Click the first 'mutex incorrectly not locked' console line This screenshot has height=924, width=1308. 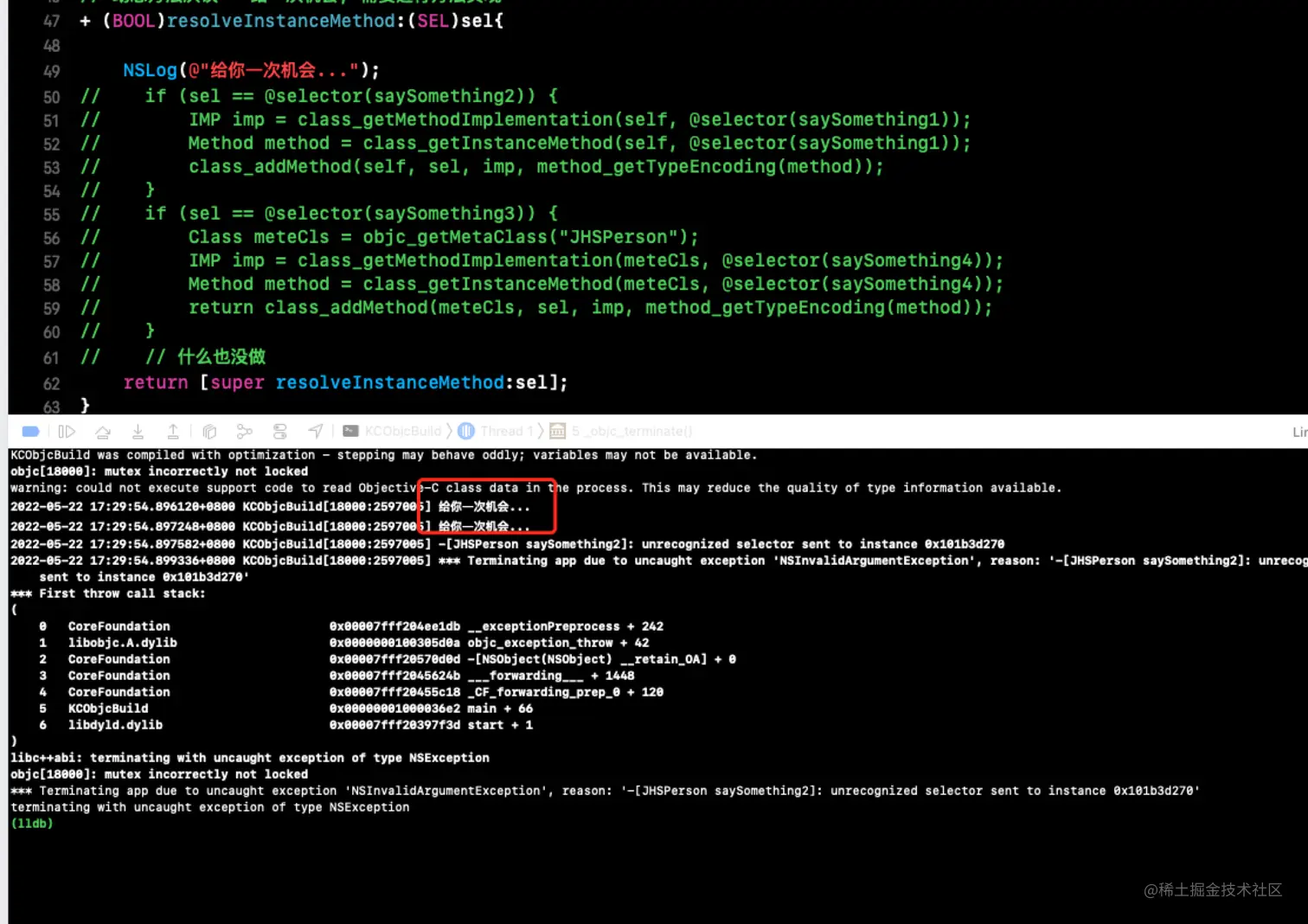tap(159, 472)
